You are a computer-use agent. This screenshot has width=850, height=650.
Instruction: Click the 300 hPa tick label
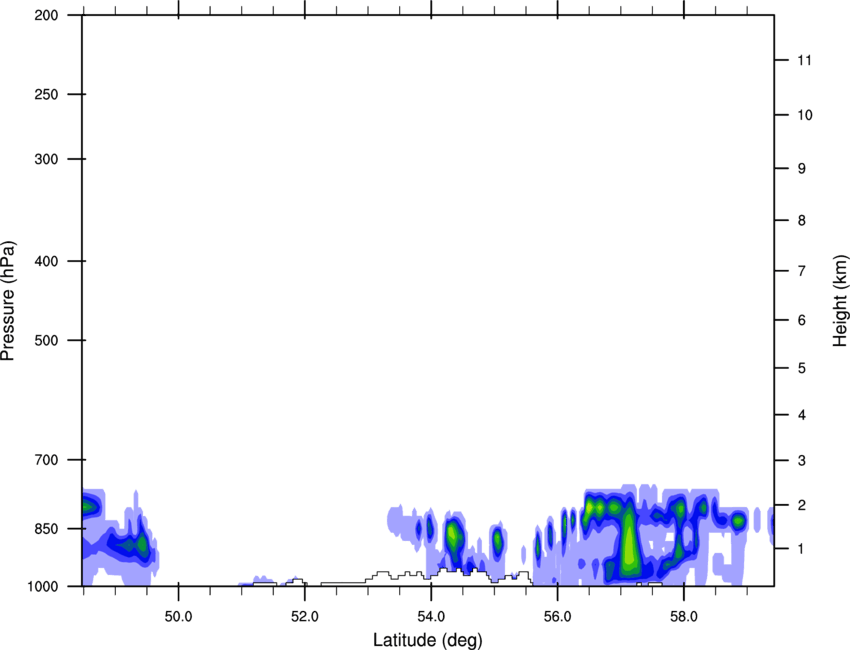(45, 160)
